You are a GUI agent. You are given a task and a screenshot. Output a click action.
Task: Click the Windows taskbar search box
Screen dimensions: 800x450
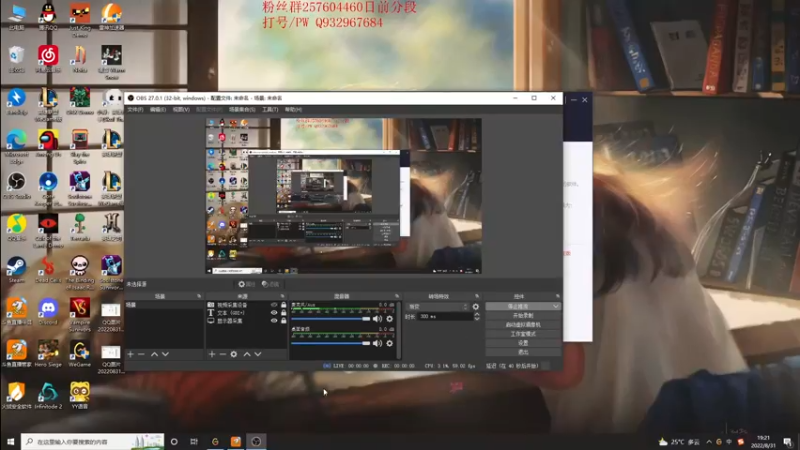click(x=93, y=441)
